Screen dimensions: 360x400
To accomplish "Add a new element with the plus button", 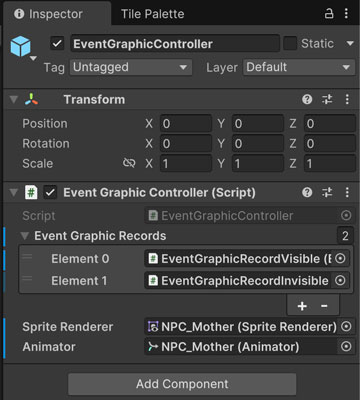I will click(302, 306).
